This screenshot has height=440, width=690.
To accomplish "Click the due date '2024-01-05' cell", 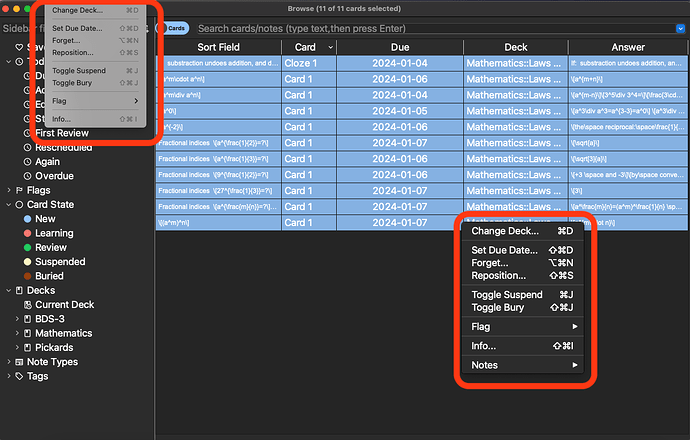I will point(400,111).
